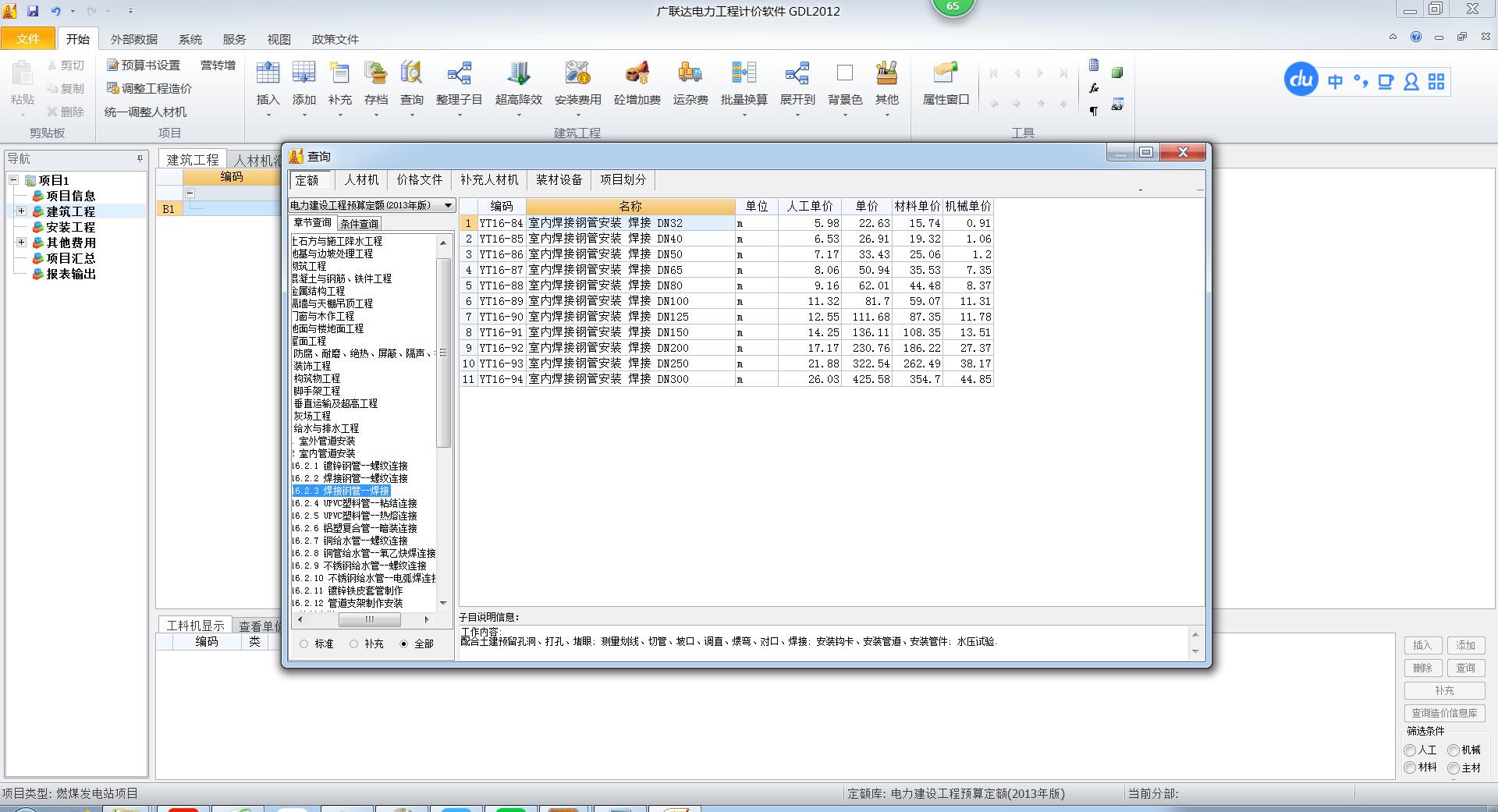Click the Baidu du input method icon
Screen dimensions: 1498x812
(1301, 80)
